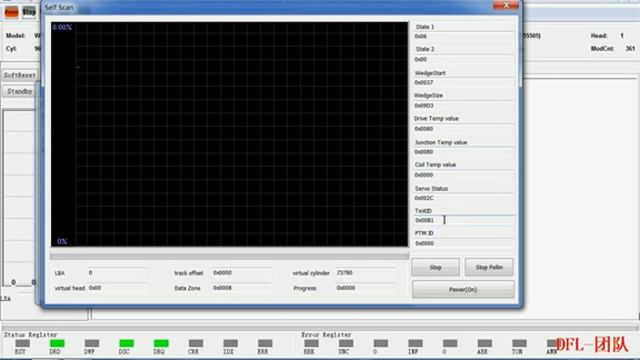Click the Drive Temp value field
The width and height of the screenshot is (640, 360).
tap(464, 129)
